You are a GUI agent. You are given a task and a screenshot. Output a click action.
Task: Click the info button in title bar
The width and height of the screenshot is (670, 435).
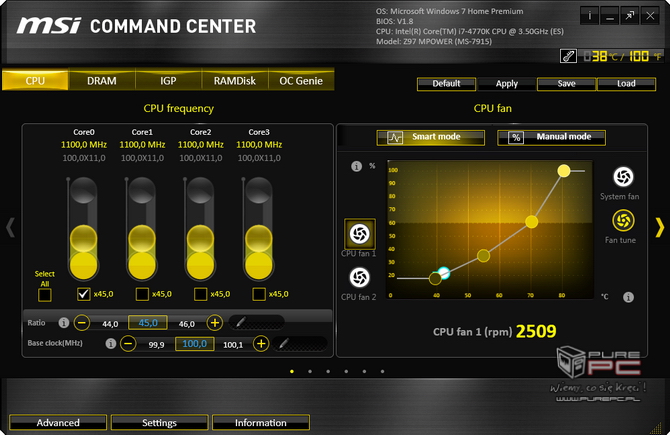pos(590,16)
